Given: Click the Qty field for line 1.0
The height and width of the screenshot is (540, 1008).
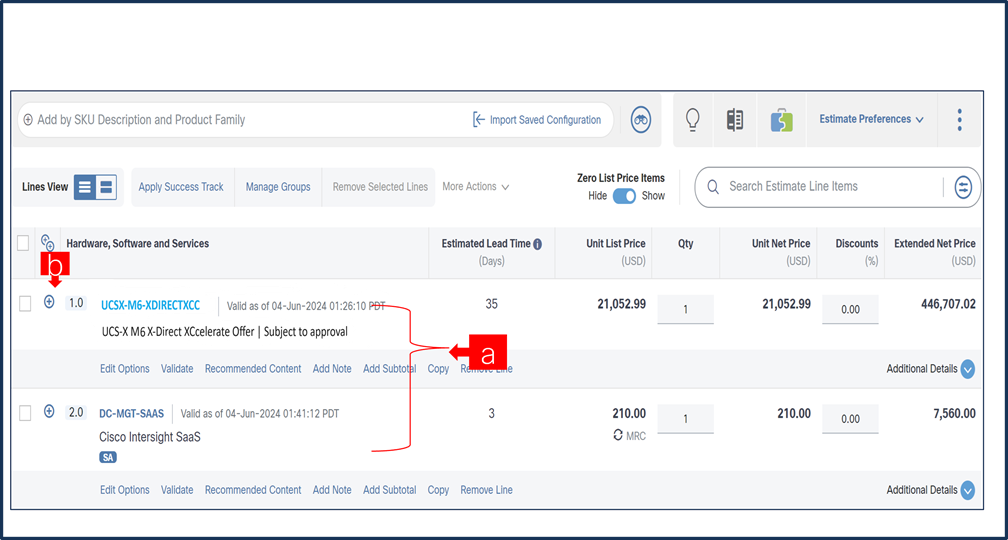Looking at the screenshot, I should point(685,309).
